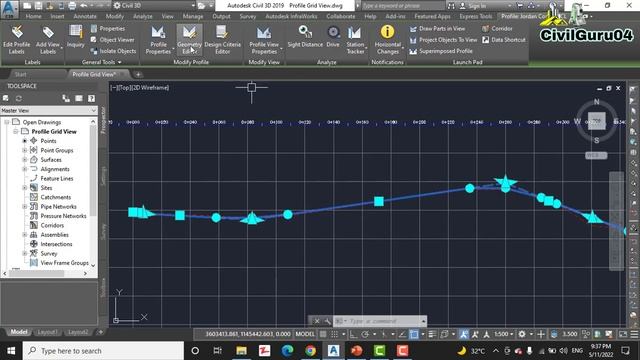The height and width of the screenshot is (360, 640).
Task: Toggle grid display in status bar
Action: (323, 334)
